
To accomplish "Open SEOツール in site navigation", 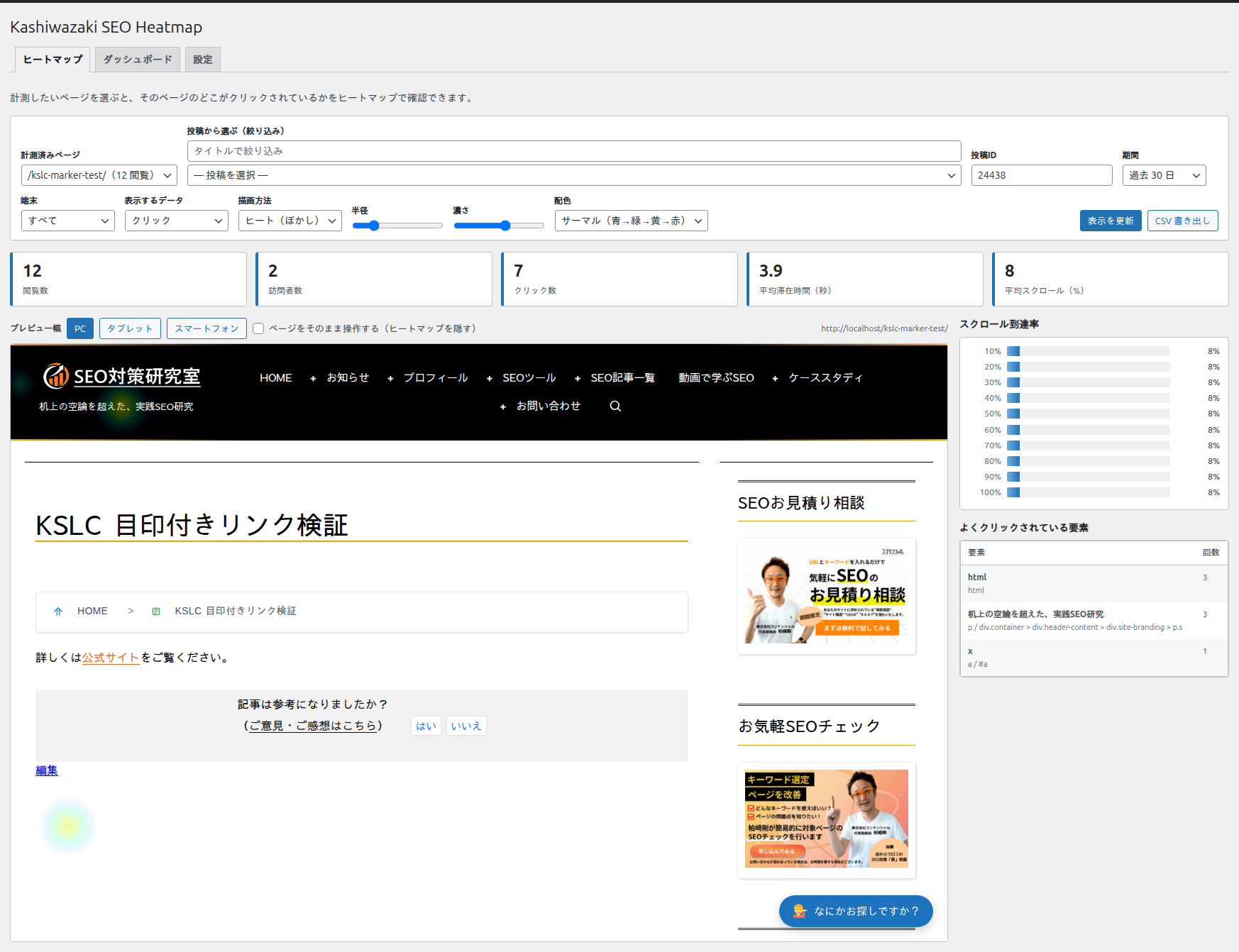I will (529, 377).
